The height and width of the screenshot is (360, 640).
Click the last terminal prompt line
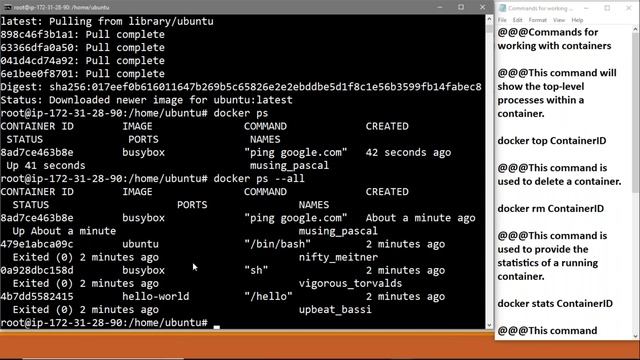click(110, 323)
